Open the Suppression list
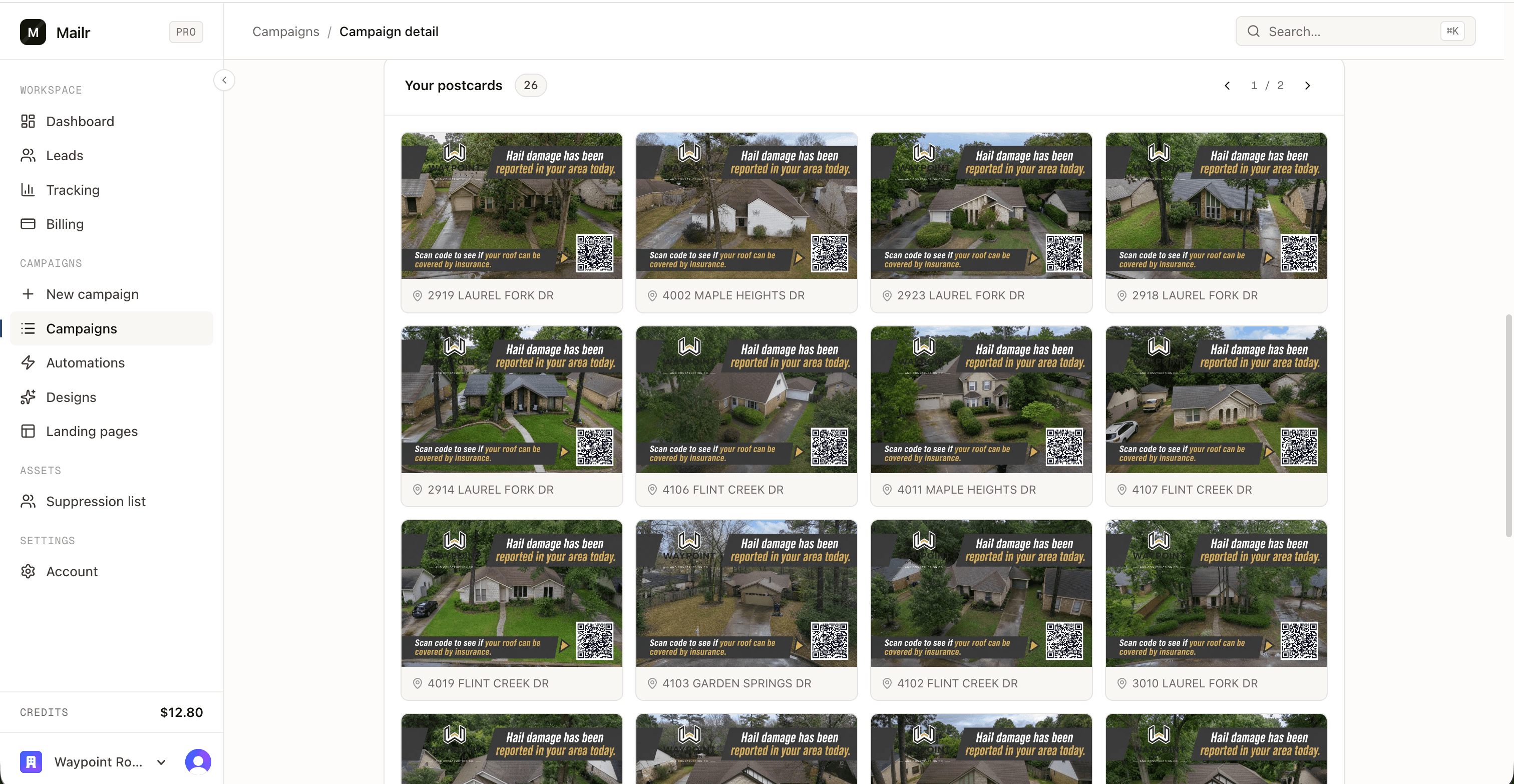The image size is (1514, 784). [112, 501]
